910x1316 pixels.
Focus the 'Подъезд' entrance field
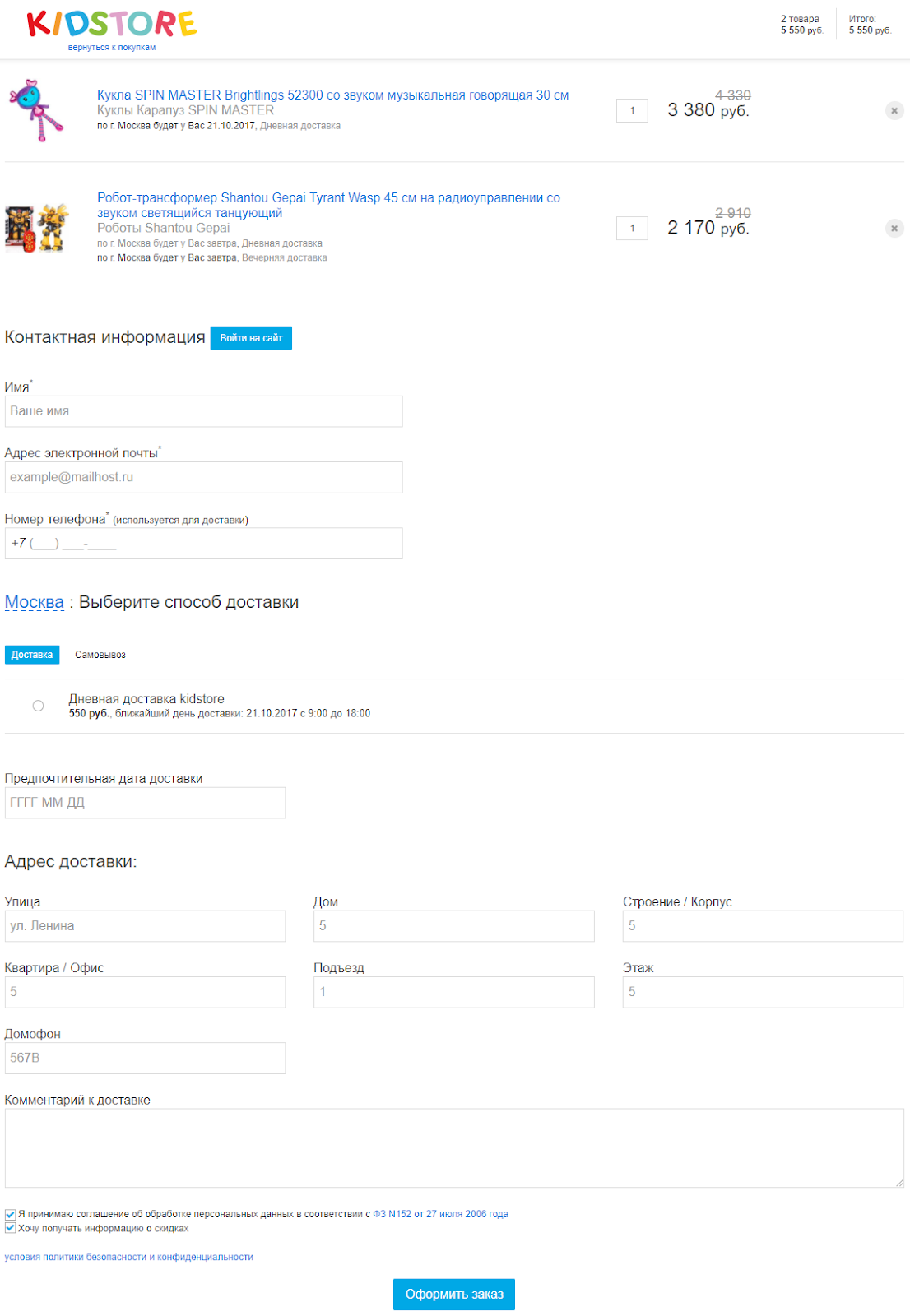454,992
